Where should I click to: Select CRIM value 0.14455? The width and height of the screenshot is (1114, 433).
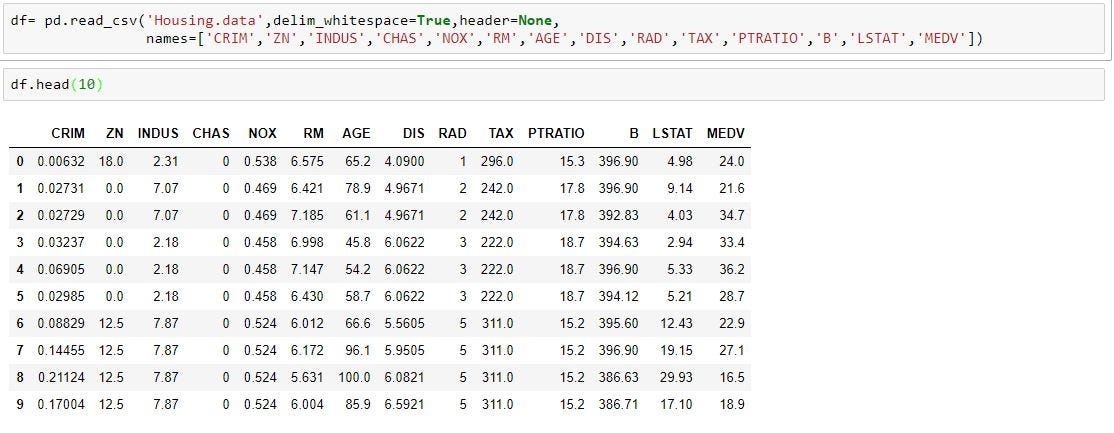coord(61,351)
